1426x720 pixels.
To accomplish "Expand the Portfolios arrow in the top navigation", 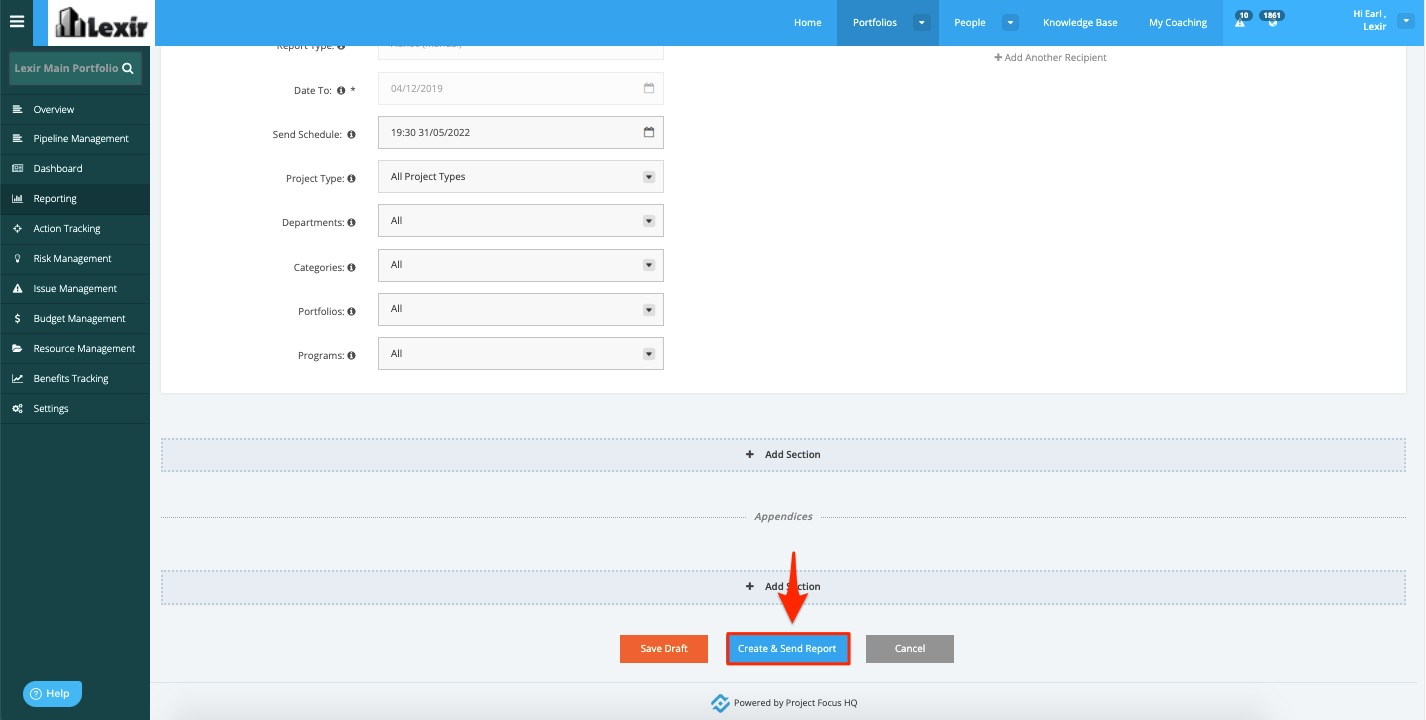I will pos(922,23).
